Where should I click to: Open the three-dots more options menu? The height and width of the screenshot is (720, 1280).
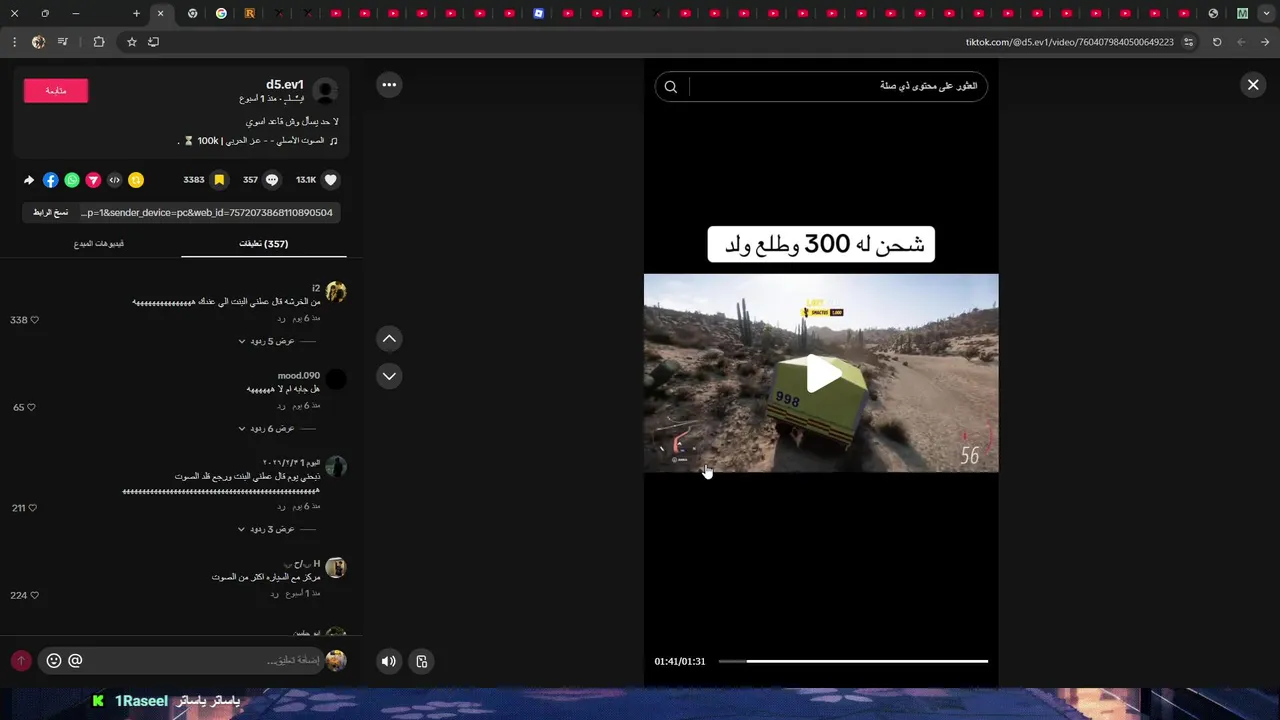pyautogui.click(x=389, y=85)
